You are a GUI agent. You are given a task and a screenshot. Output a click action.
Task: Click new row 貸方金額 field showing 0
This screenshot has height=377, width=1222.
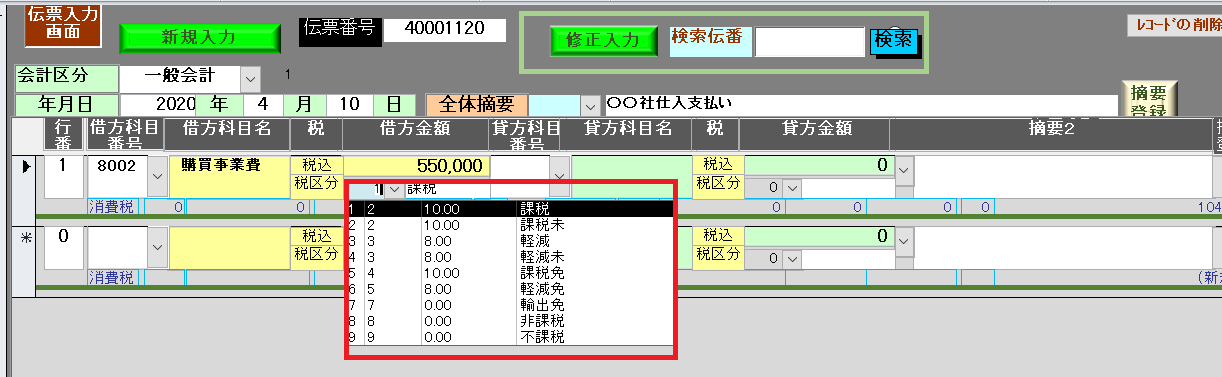(819, 237)
